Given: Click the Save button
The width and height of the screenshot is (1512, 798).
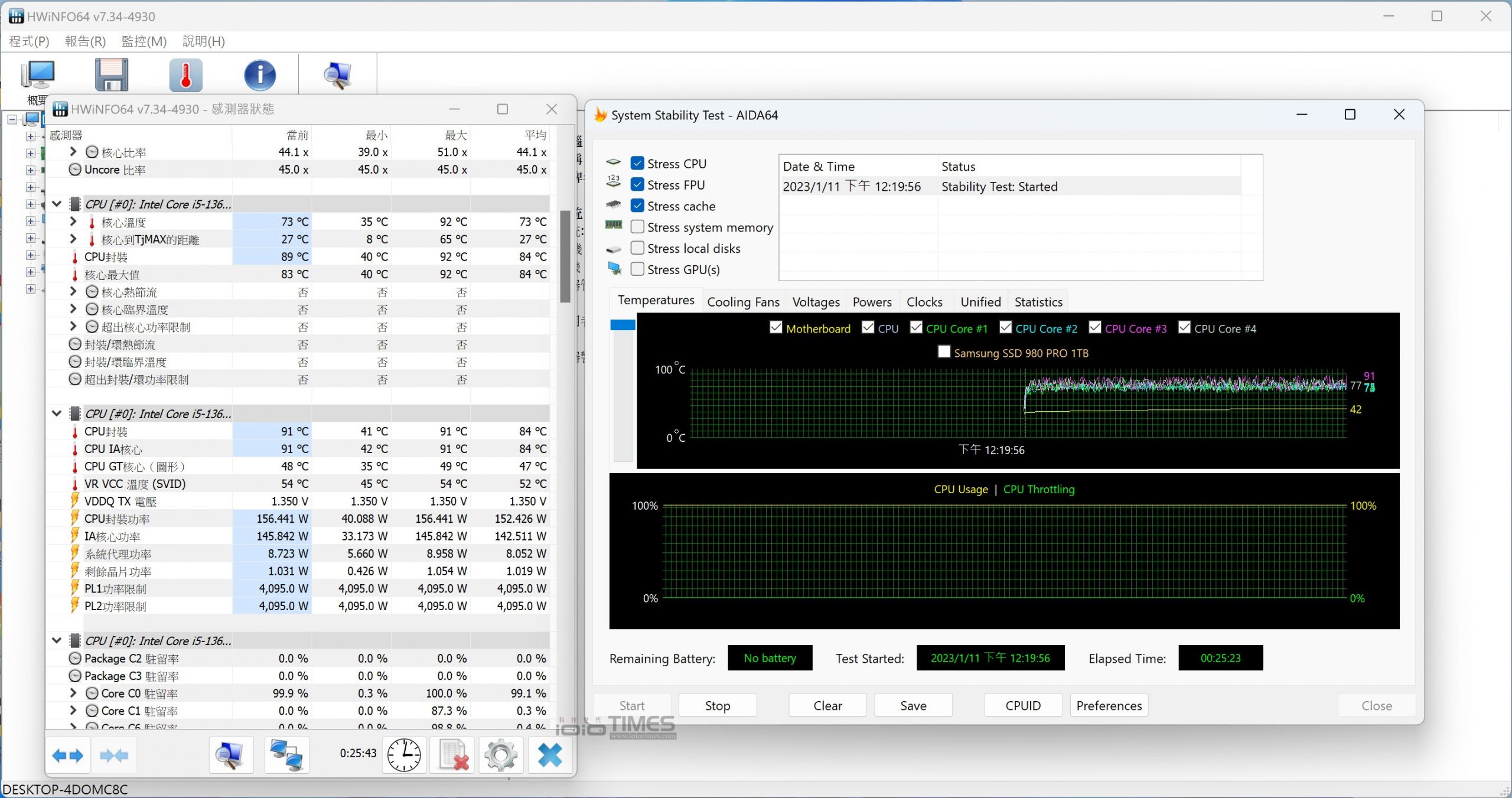Looking at the screenshot, I should (x=913, y=705).
